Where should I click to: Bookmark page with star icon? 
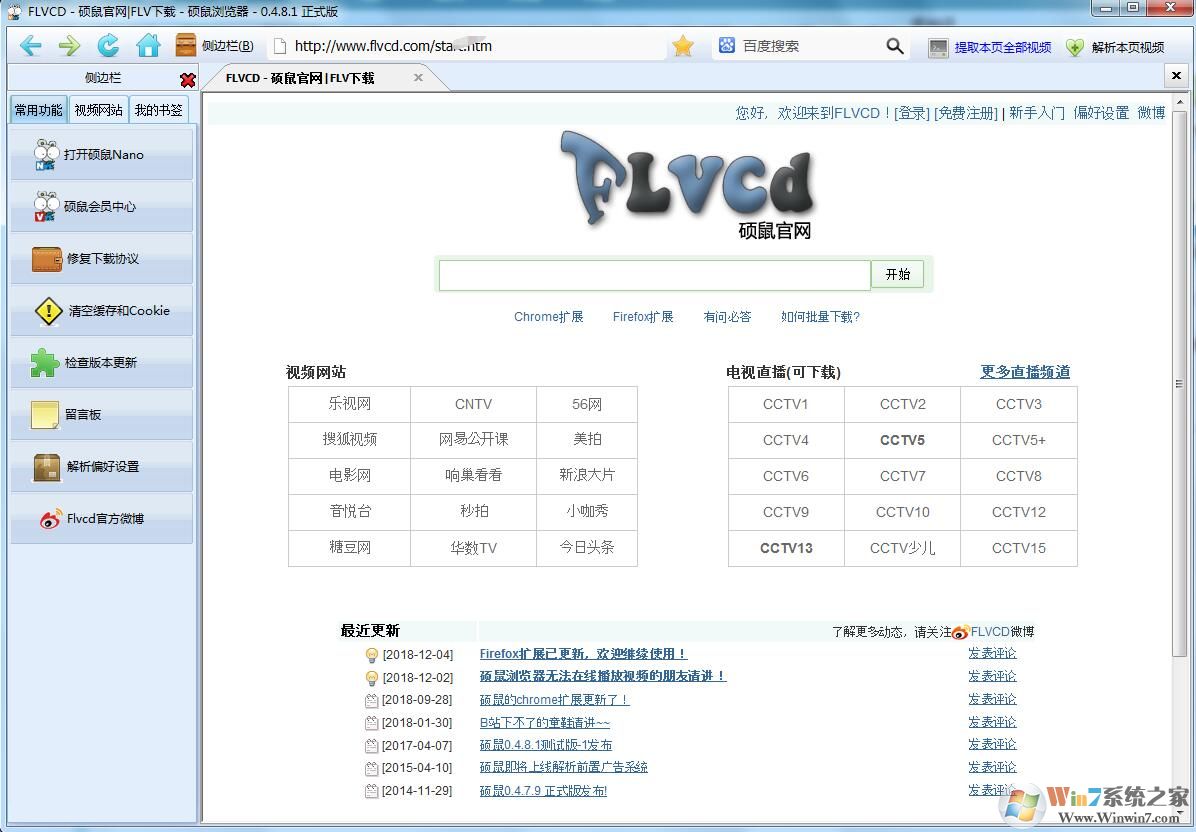(683, 46)
